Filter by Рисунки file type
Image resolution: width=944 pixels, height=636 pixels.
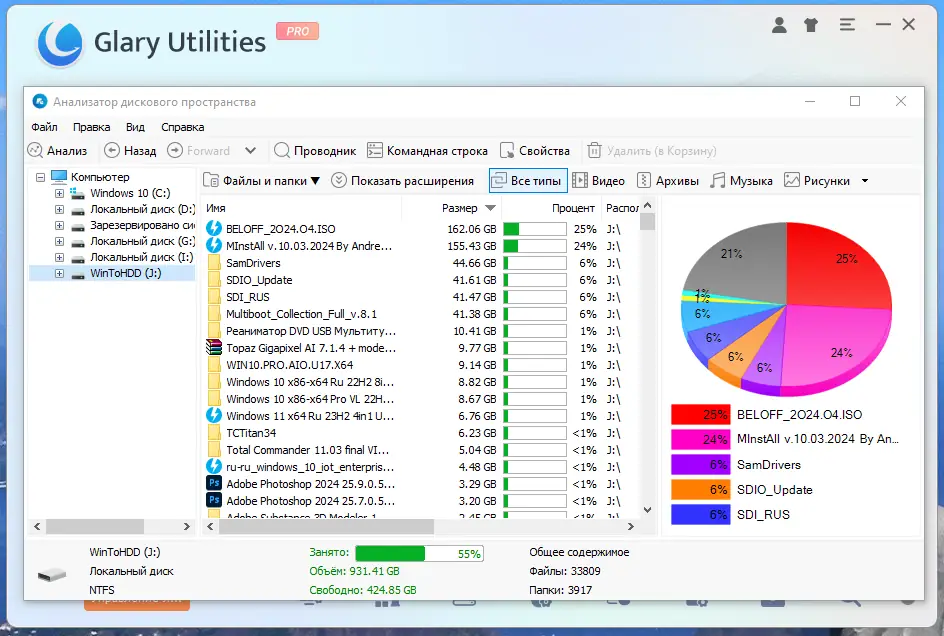[817, 180]
